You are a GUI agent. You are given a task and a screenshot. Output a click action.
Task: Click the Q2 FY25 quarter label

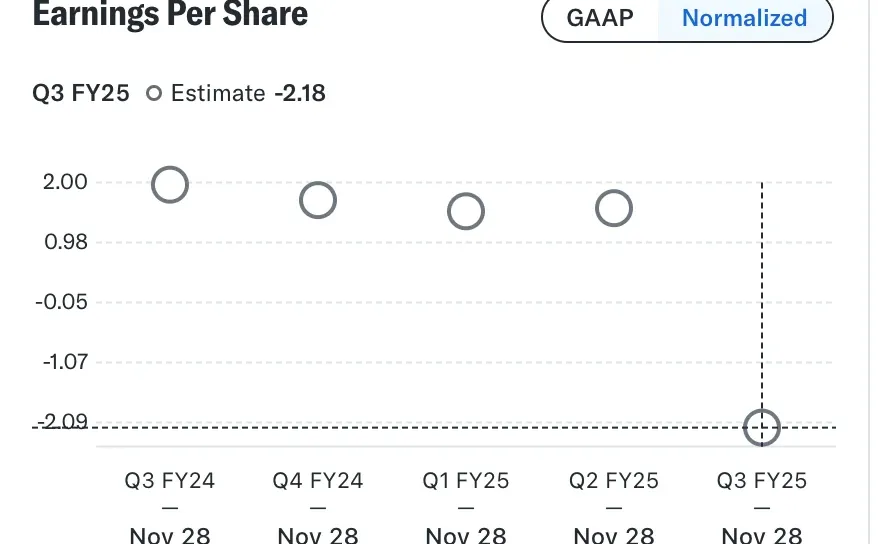(614, 481)
